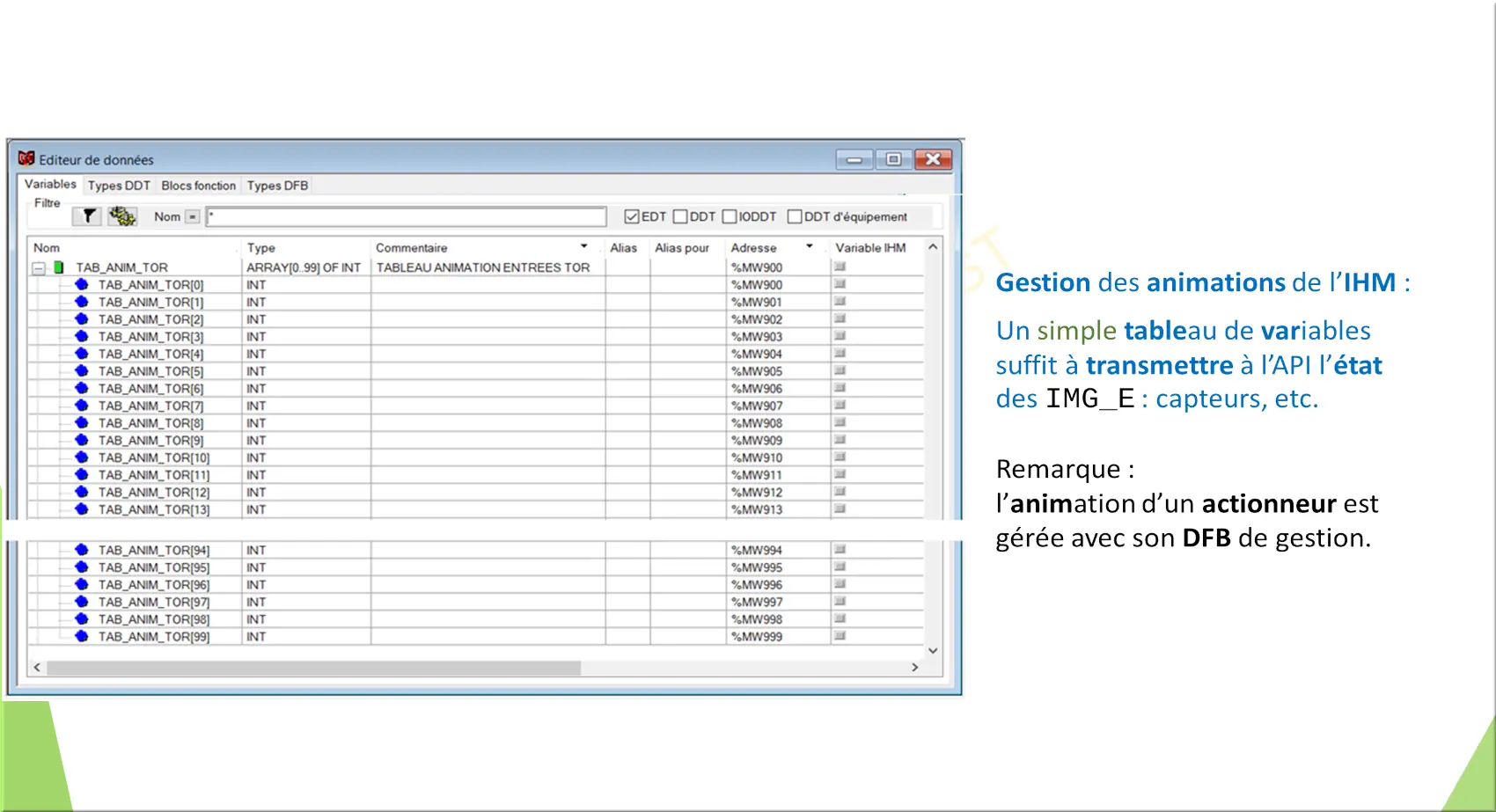This screenshot has height=812, width=1496.
Task: Minimize the Editeur de données window
Action: click(854, 159)
